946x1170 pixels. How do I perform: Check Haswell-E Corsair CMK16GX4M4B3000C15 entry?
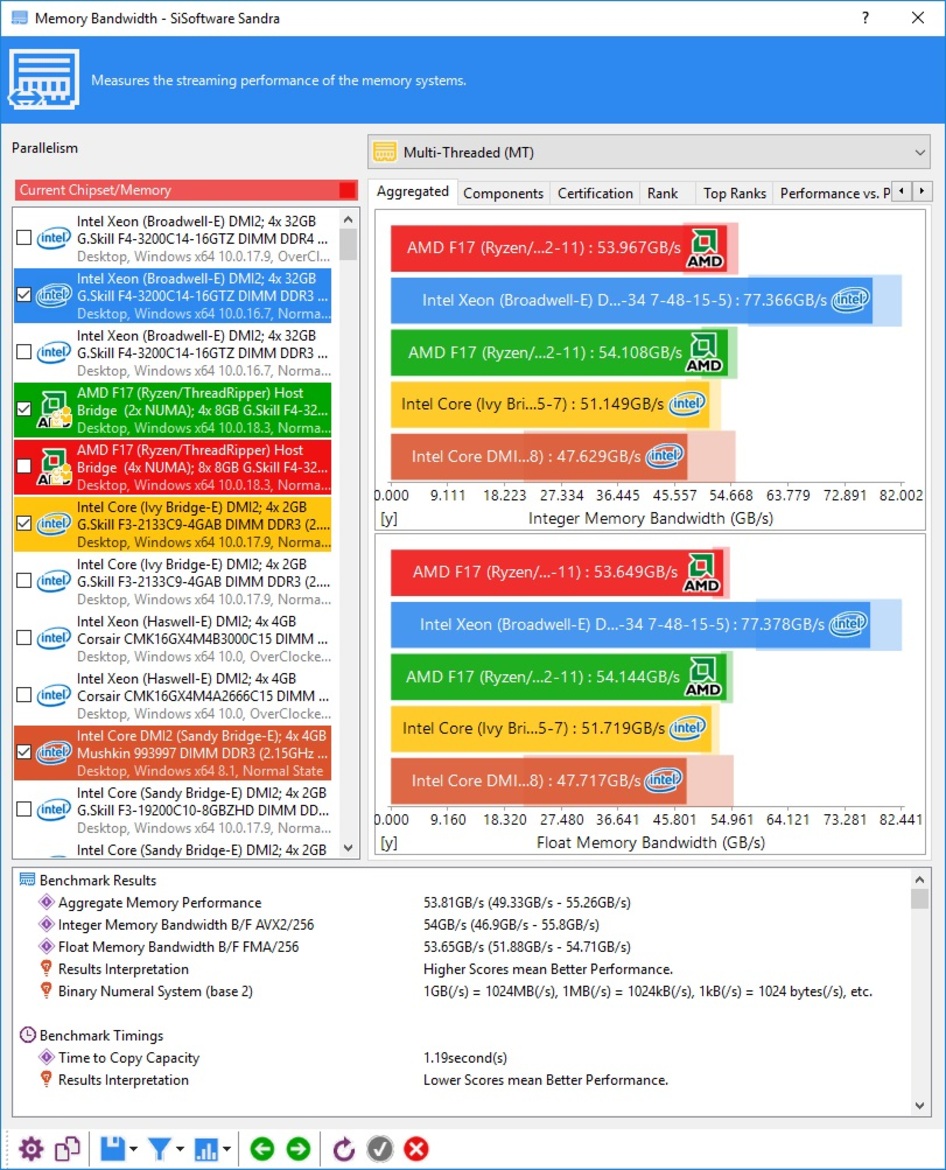[x=24, y=637]
